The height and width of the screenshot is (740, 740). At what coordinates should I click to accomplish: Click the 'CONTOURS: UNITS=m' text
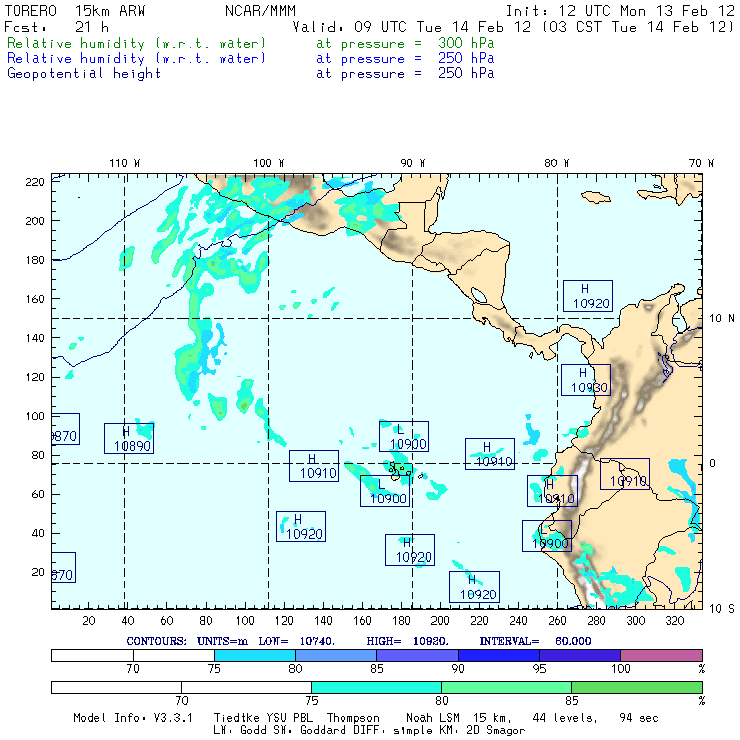[x=187, y=641]
